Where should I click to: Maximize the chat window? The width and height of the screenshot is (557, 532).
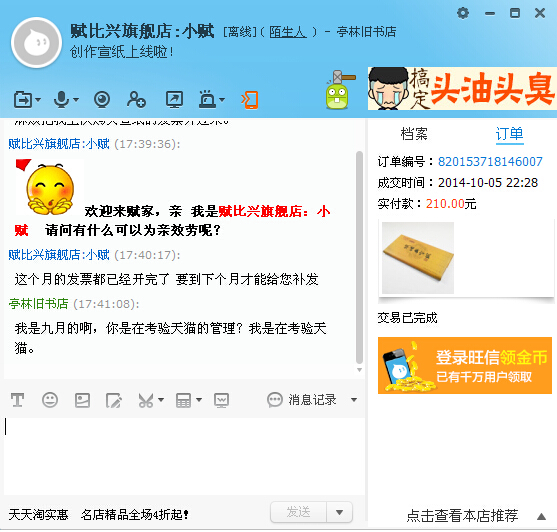[515, 13]
